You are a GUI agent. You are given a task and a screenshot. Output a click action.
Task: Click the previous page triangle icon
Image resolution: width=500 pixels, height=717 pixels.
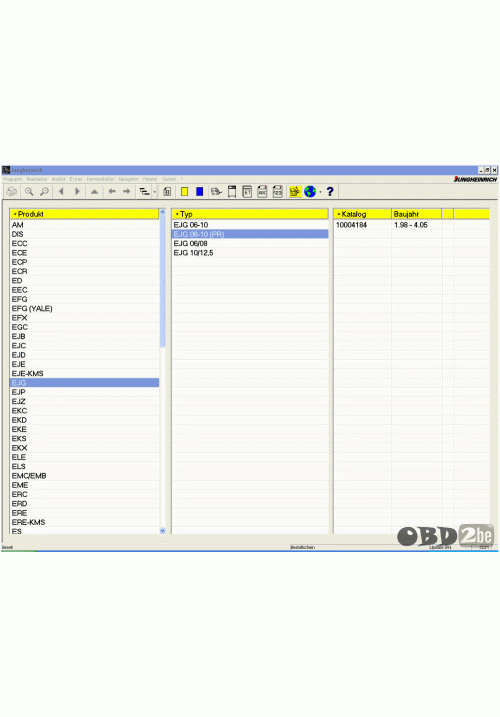pyautogui.click(x=61, y=192)
